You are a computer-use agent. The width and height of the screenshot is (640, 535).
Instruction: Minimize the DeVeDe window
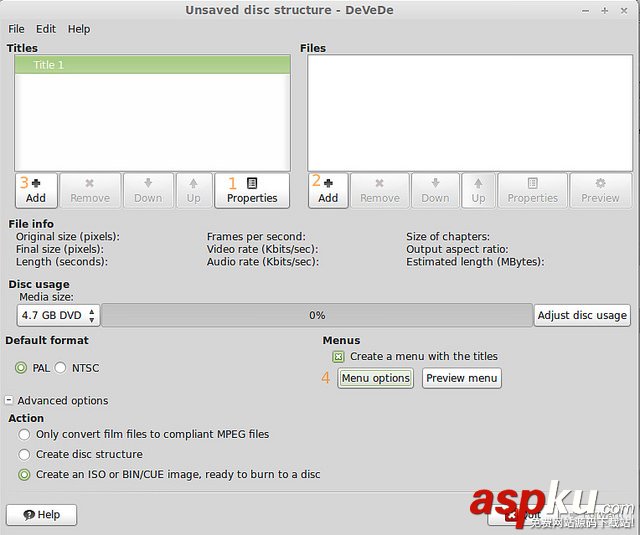click(x=586, y=11)
